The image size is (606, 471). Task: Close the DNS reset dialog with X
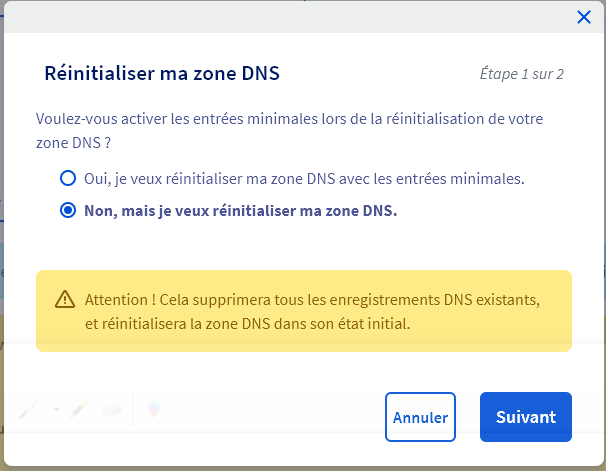[x=584, y=16]
